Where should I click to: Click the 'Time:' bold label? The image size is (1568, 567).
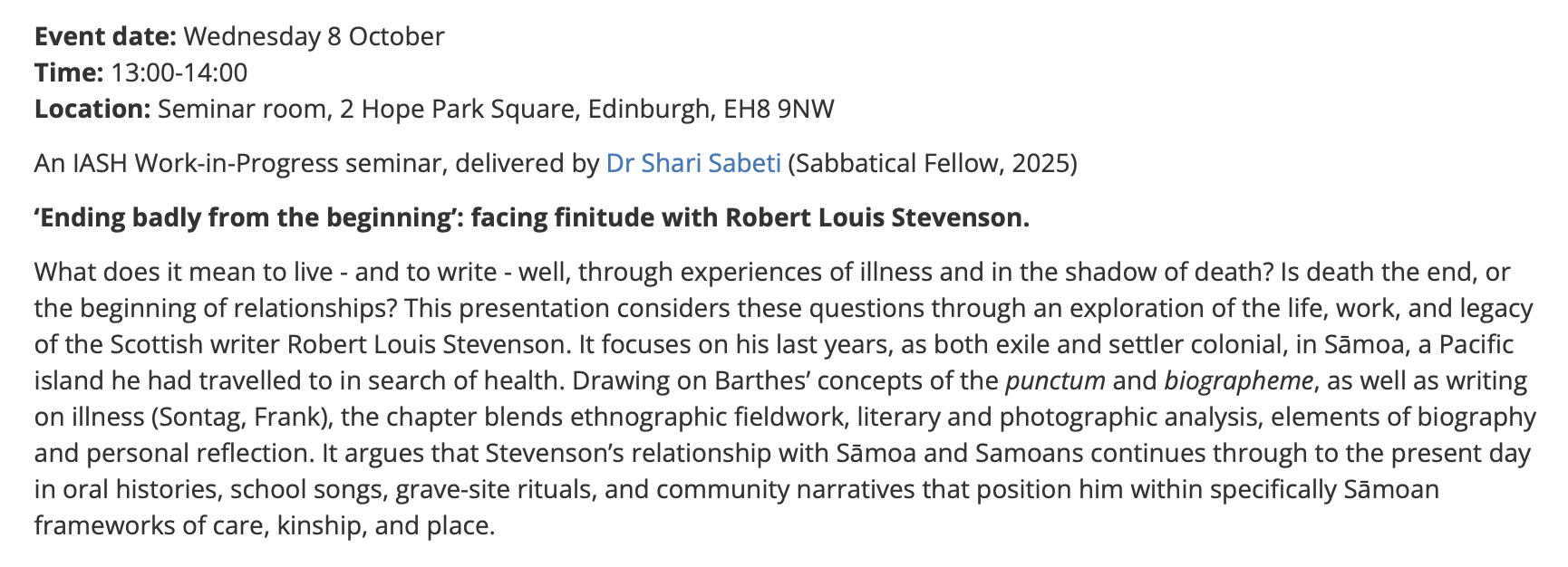point(69,72)
